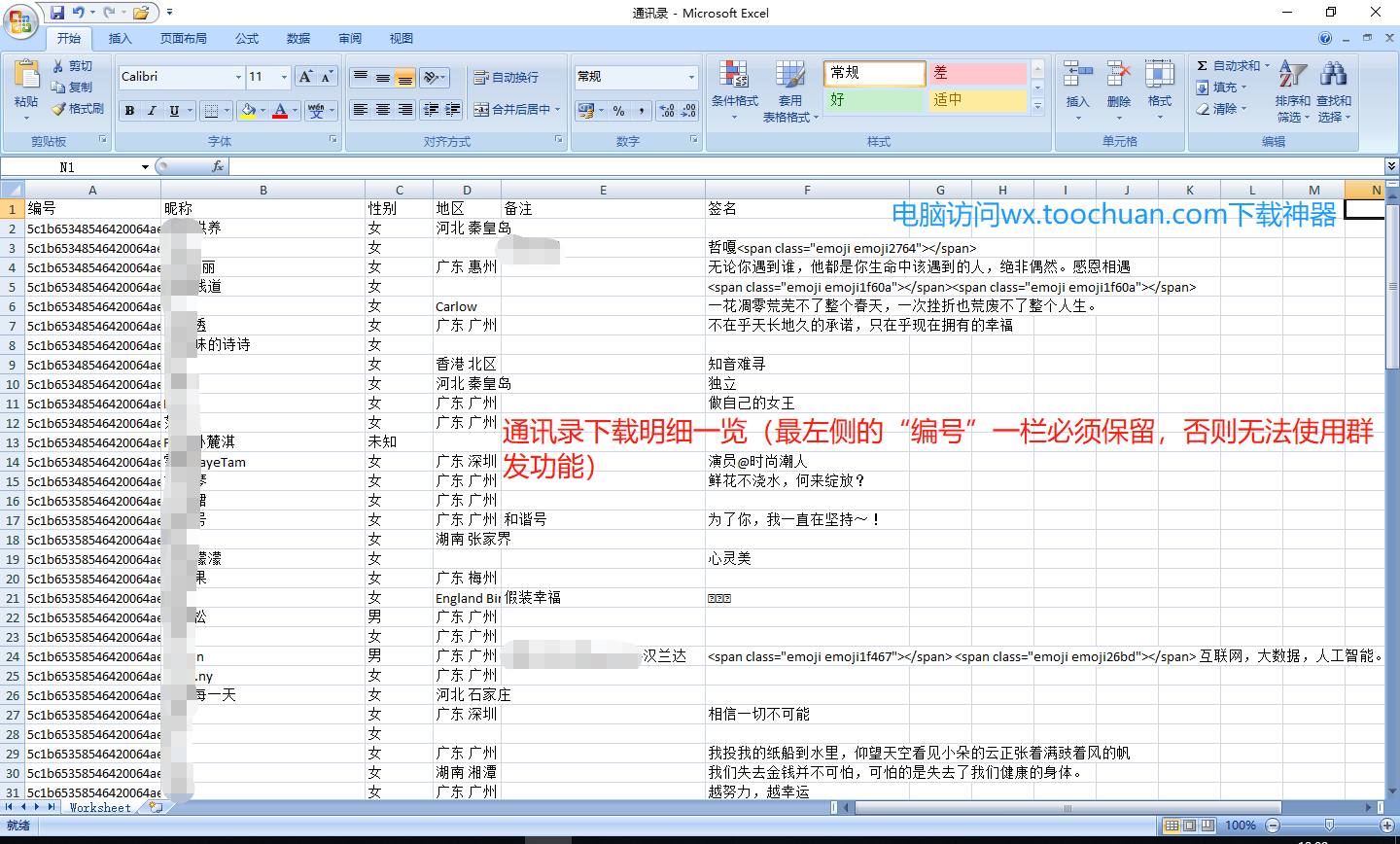Click the Paste clipboard icon
This screenshot has width=1400, height=844.
(26, 77)
